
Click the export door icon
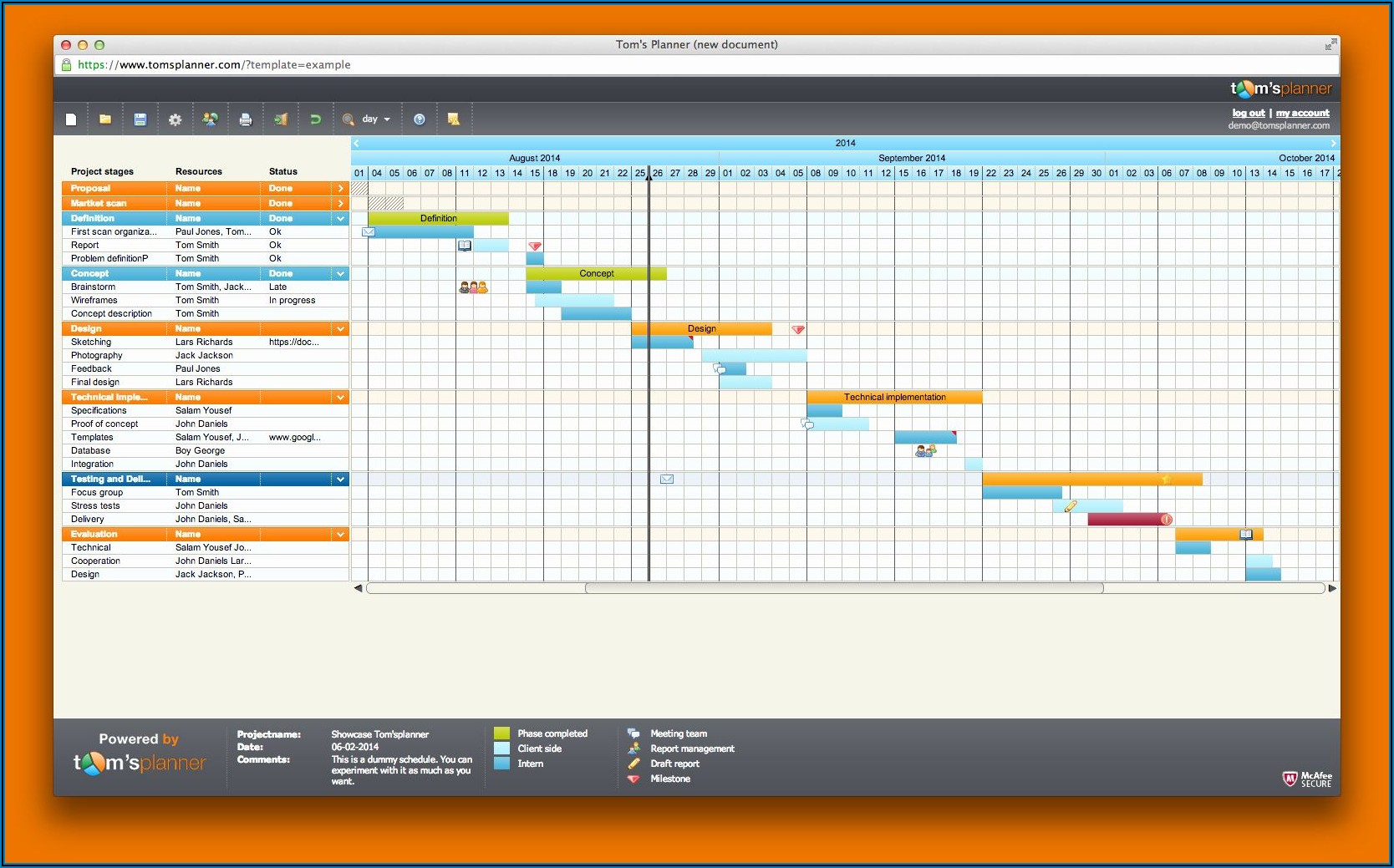coord(281,119)
